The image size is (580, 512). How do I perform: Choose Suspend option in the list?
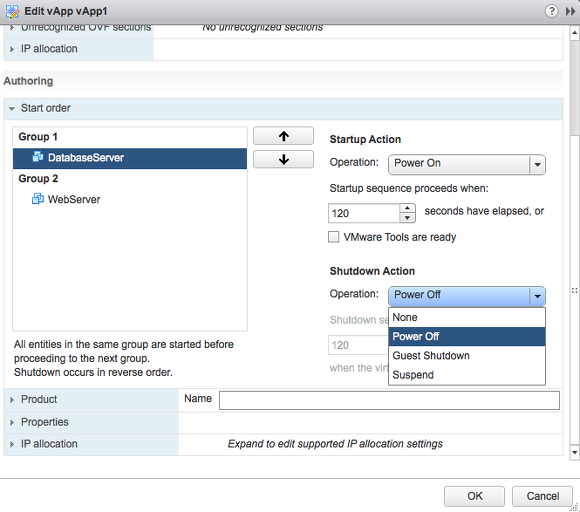(467, 375)
